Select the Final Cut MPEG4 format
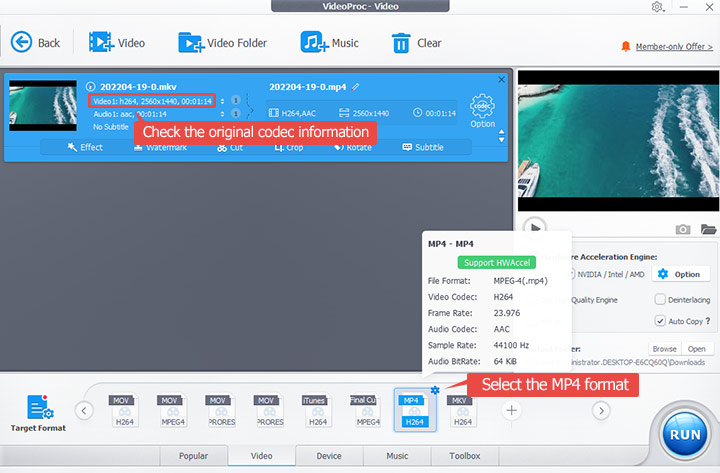The height and width of the screenshot is (473, 720). tap(366, 411)
